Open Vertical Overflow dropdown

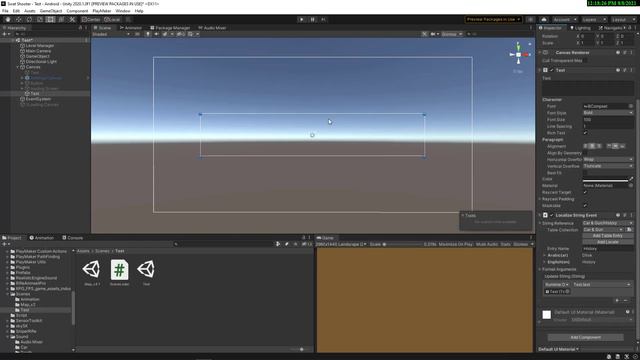pos(608,166)
